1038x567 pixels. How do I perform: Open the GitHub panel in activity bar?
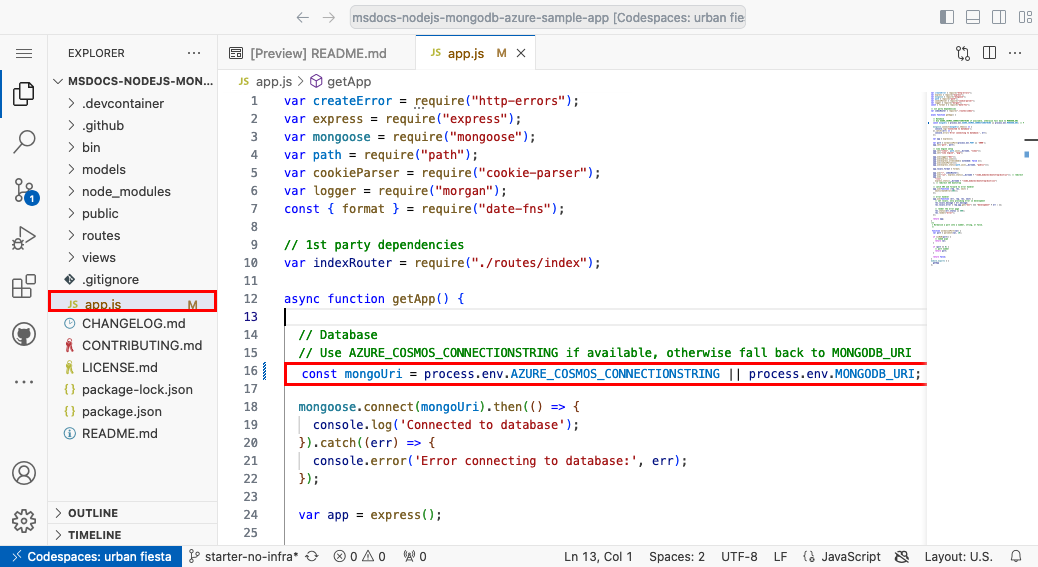[24, 334]
